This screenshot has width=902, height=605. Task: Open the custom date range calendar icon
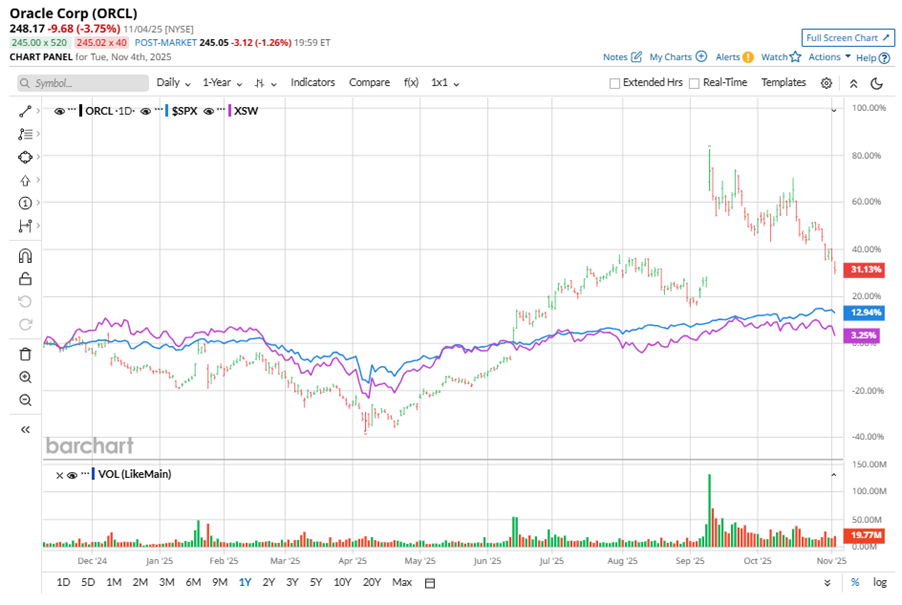pos(430,583)
